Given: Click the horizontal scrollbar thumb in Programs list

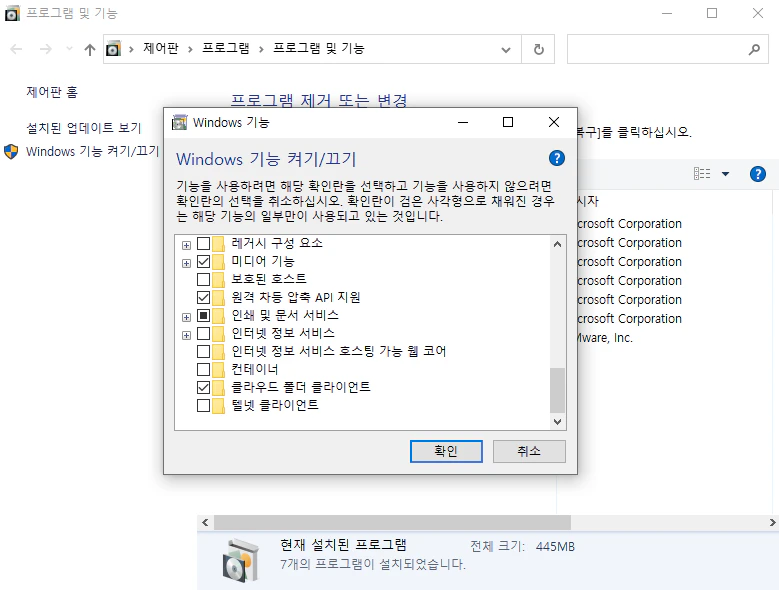Looking at the screenshot, I should click(x=392, y=522).
